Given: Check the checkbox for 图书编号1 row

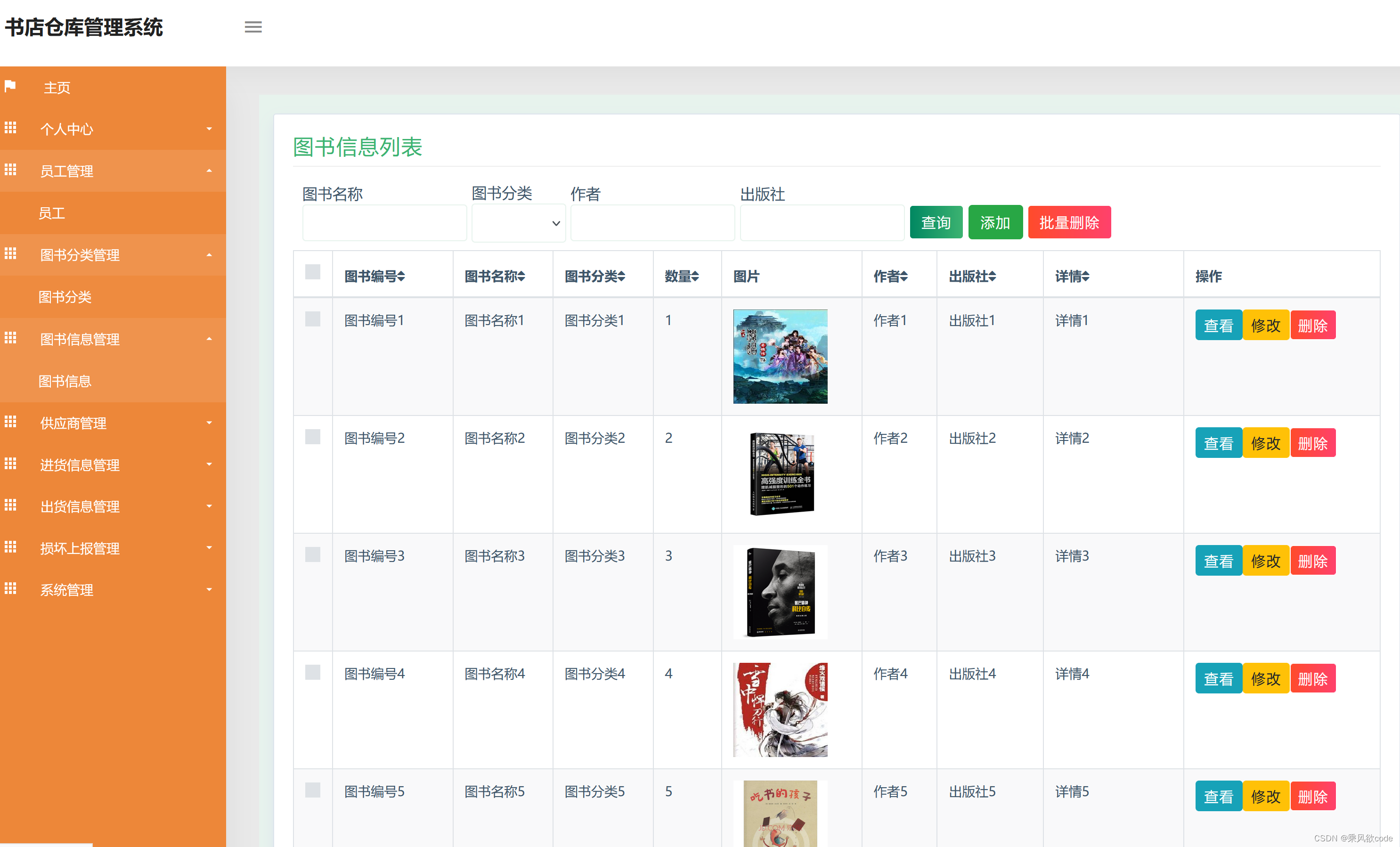Looking at the screenshot, I should coord(313,319).
